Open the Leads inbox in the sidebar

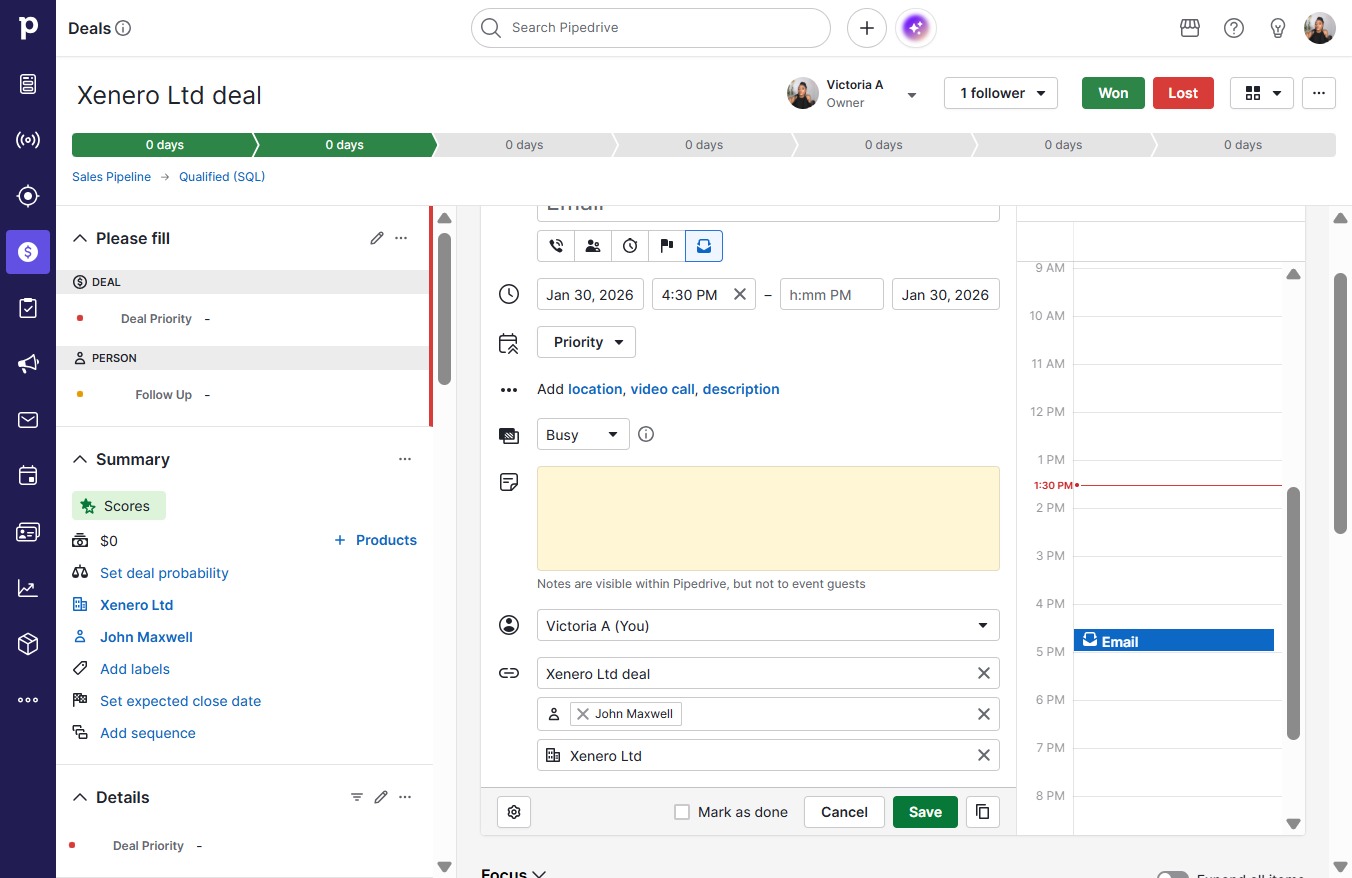pyautogui.click(x=28, y=84)
